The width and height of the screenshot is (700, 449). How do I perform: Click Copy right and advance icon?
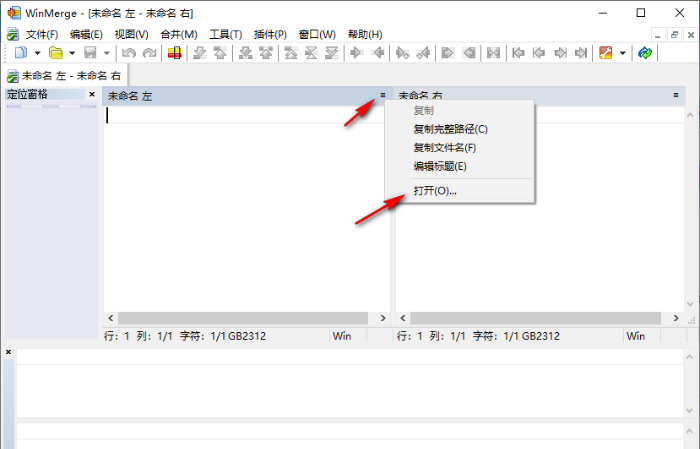click(x=402, y=53)
